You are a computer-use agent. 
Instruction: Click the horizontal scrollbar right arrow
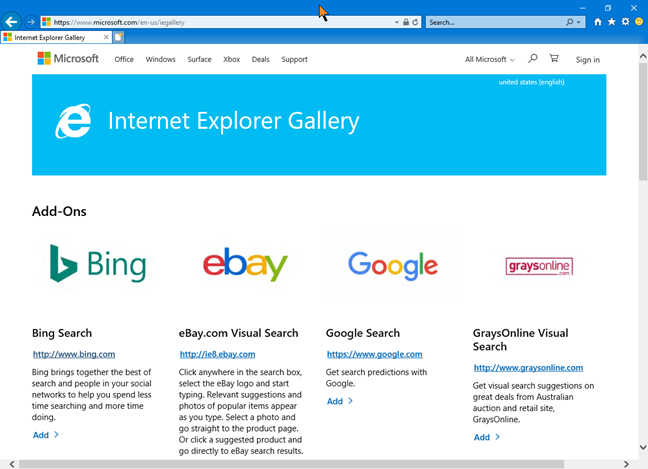point(627,464)
